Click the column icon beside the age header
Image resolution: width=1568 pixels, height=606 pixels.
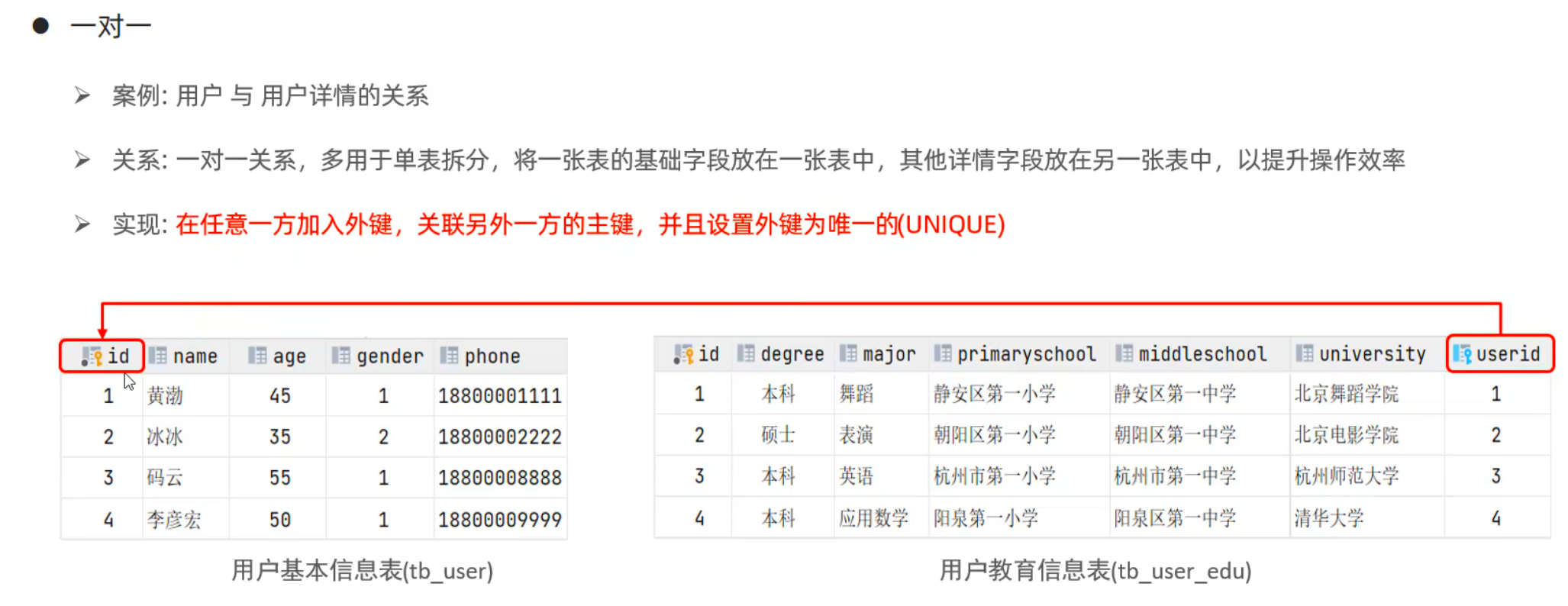(x=257, y=356)
